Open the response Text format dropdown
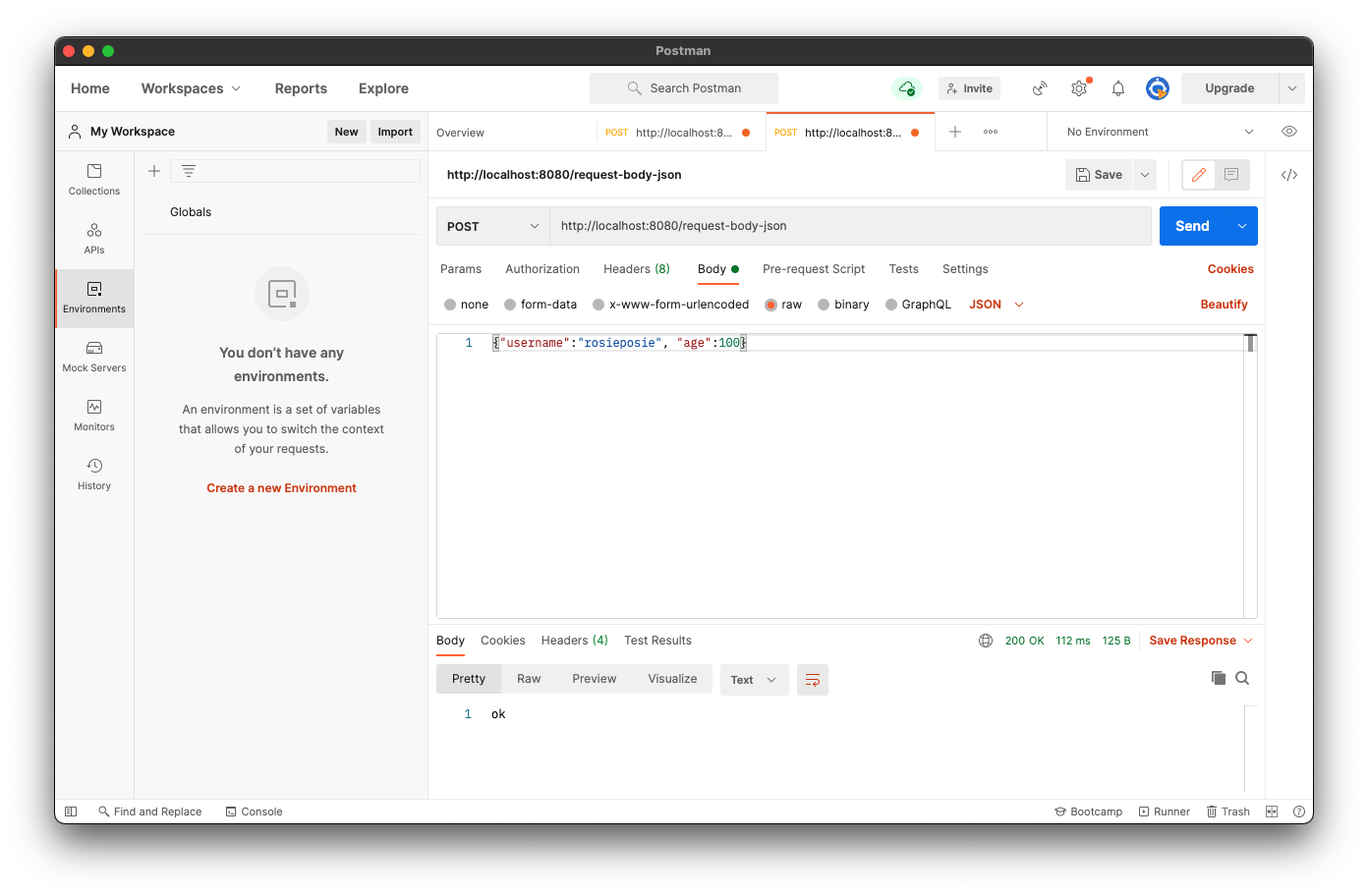 [x=755, y=680]
